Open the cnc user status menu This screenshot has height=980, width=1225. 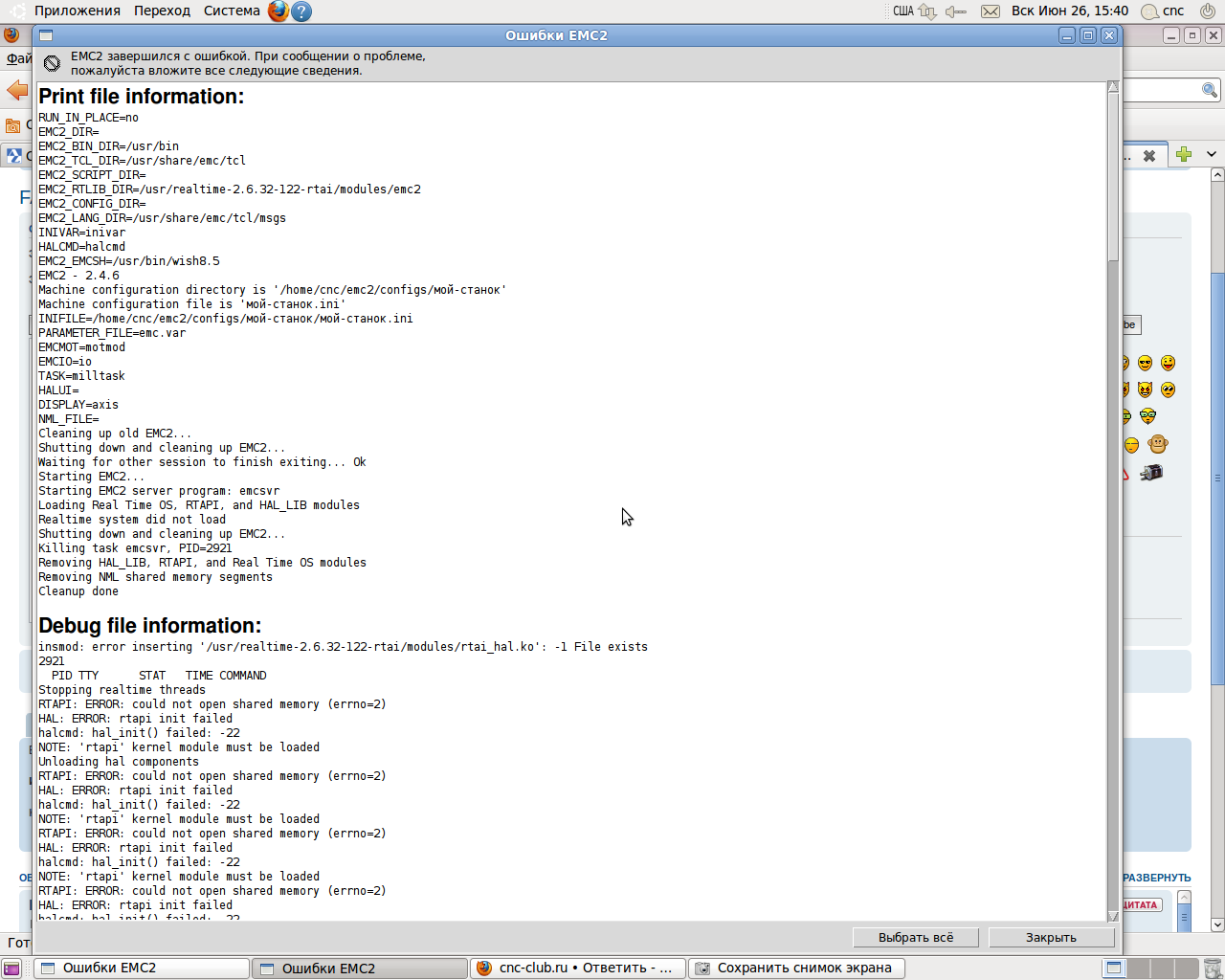point(1163,11)
